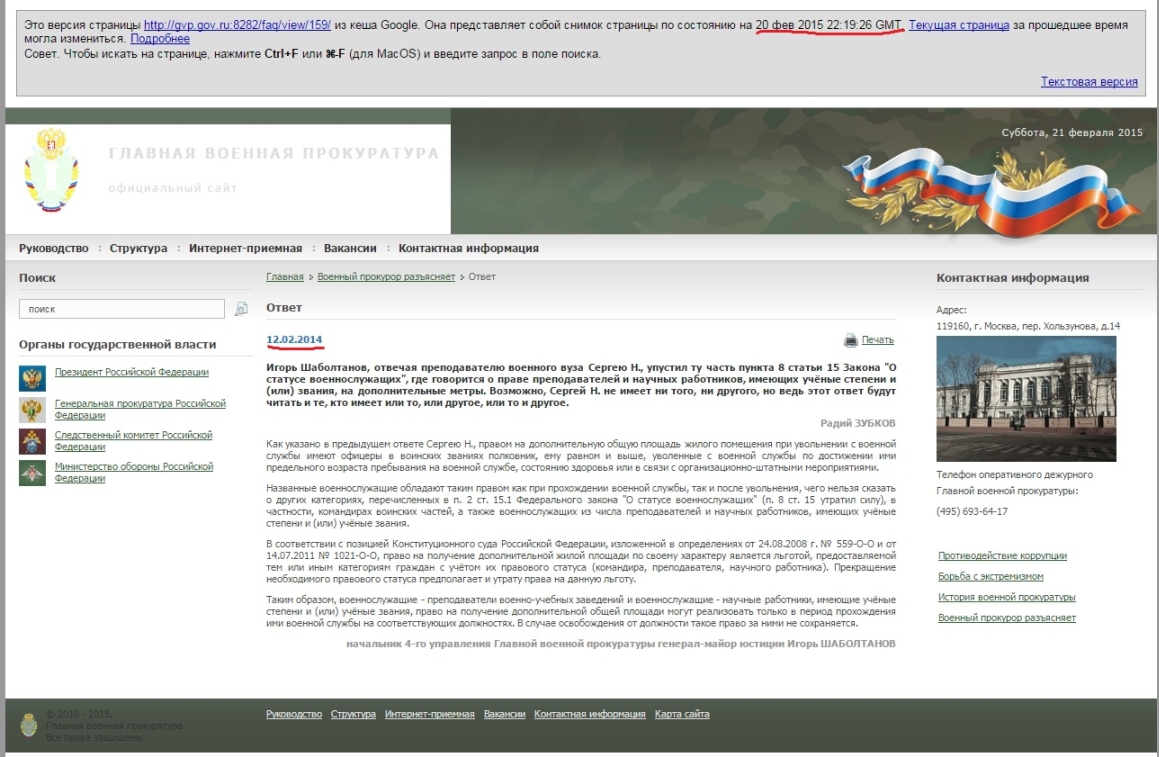Click the printer icon beside Печать
The width and height of the screenshot is (1159, 757).
coord(851,340)
